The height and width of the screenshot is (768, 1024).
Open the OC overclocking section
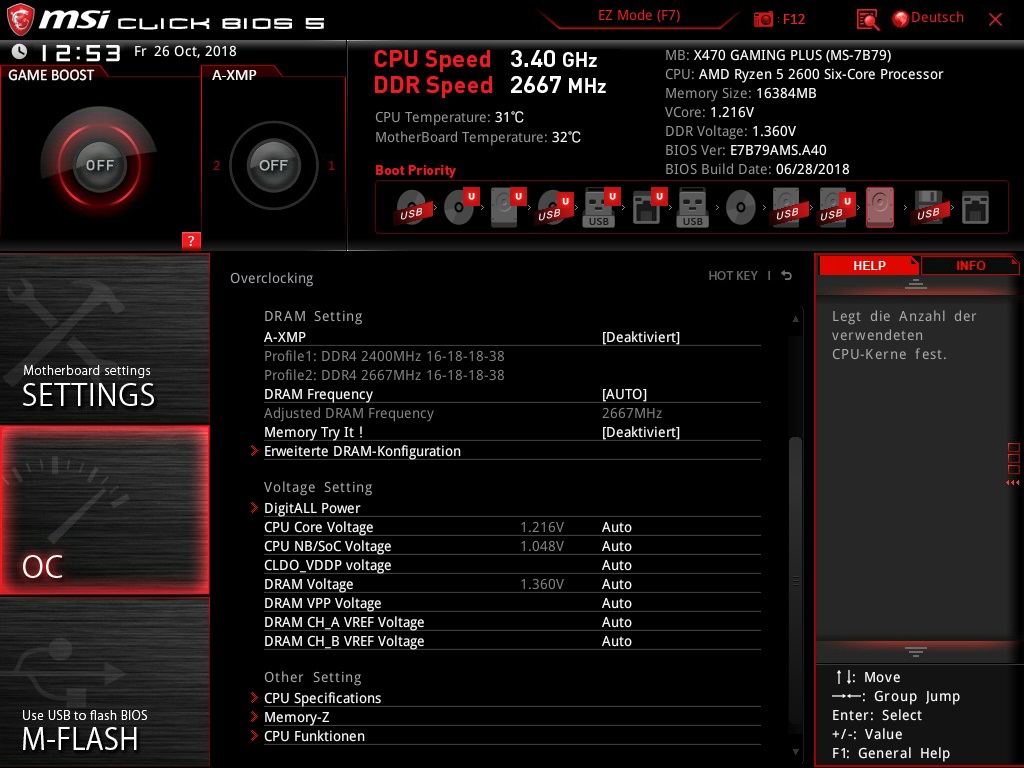click(x=104, y=510)
